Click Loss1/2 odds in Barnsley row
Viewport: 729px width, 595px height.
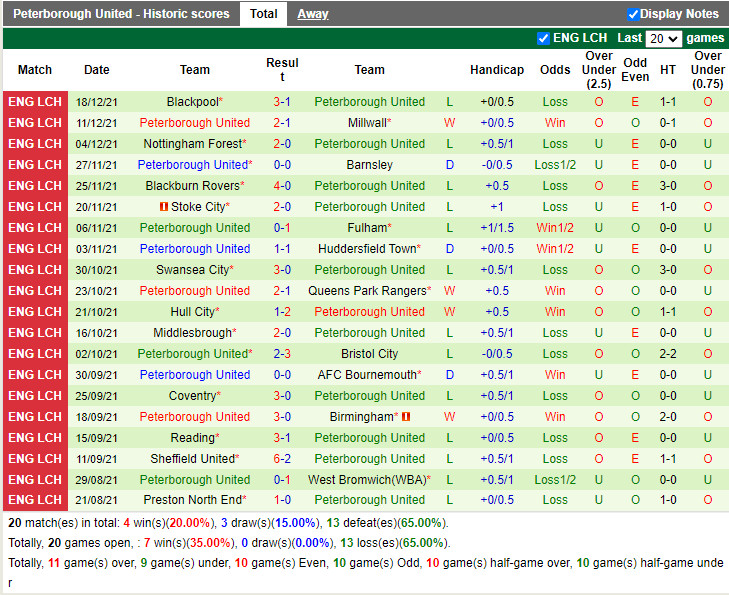pyautogui.click(x=555, y=165)
